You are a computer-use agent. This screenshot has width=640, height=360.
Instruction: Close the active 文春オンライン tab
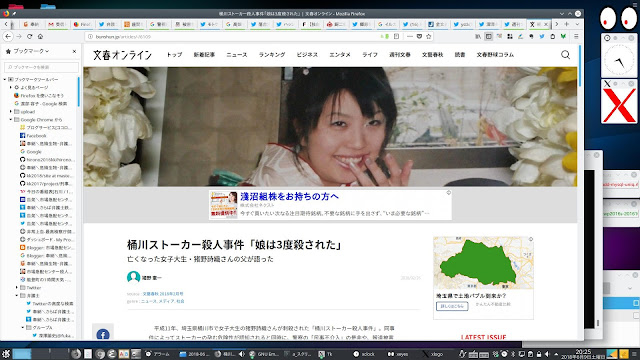546,24
